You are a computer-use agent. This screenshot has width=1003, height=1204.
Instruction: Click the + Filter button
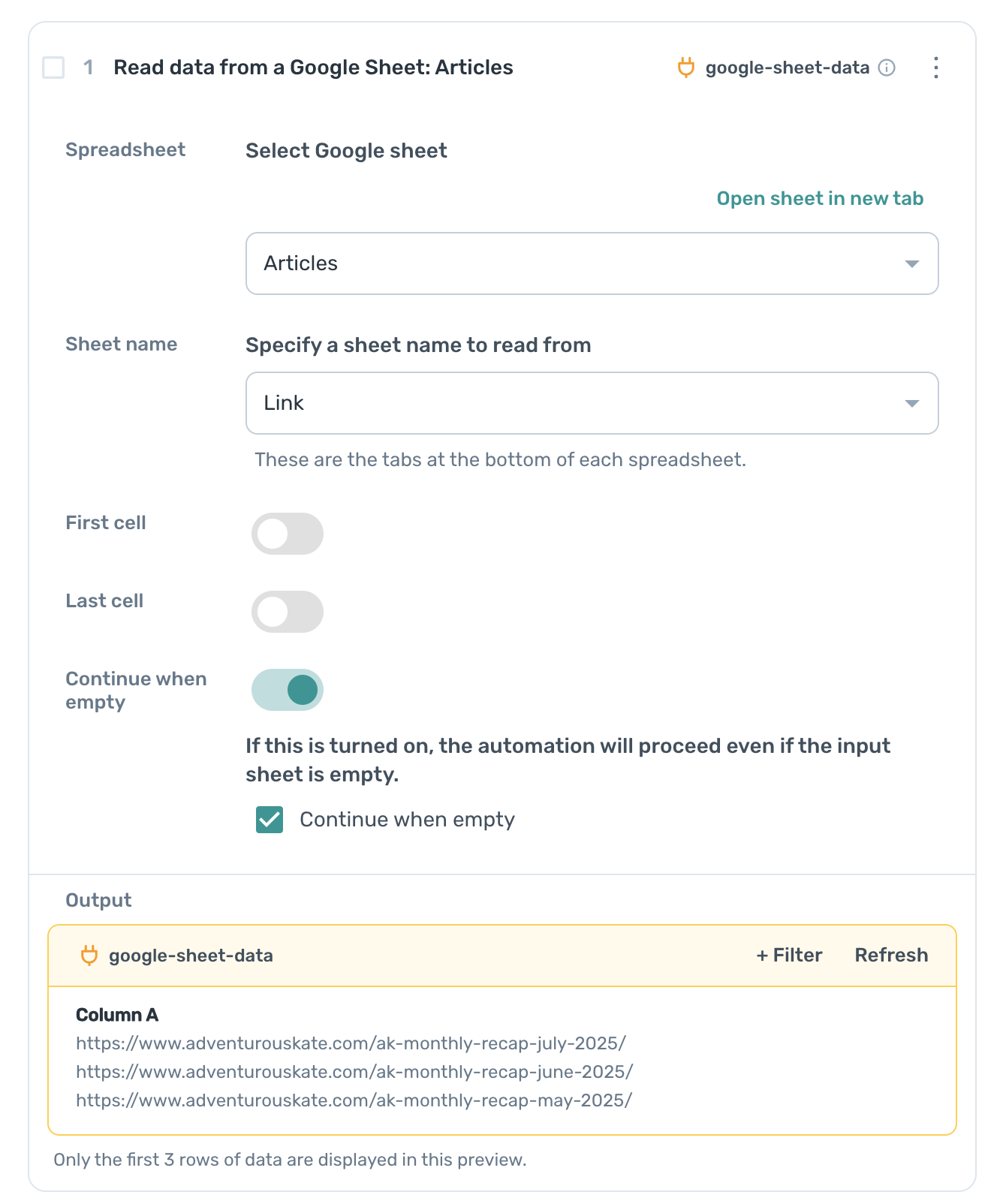[789, 955]
